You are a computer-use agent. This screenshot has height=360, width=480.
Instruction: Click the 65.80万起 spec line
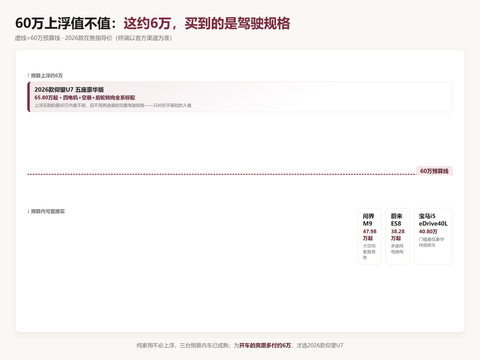tap(85, 97)
